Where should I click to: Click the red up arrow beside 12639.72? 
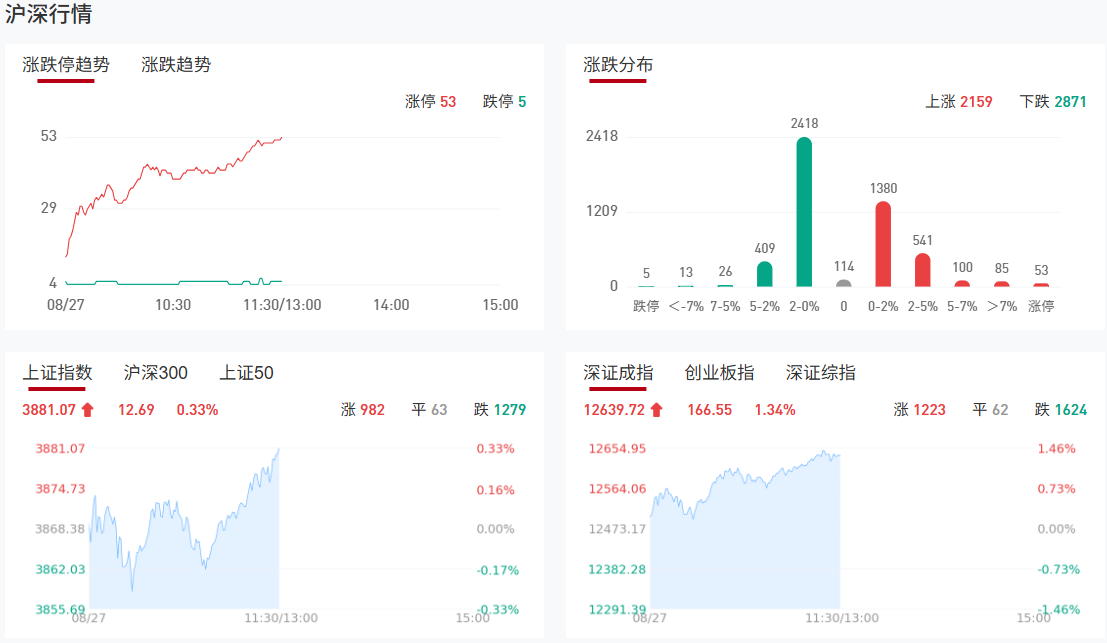point(656,409)
